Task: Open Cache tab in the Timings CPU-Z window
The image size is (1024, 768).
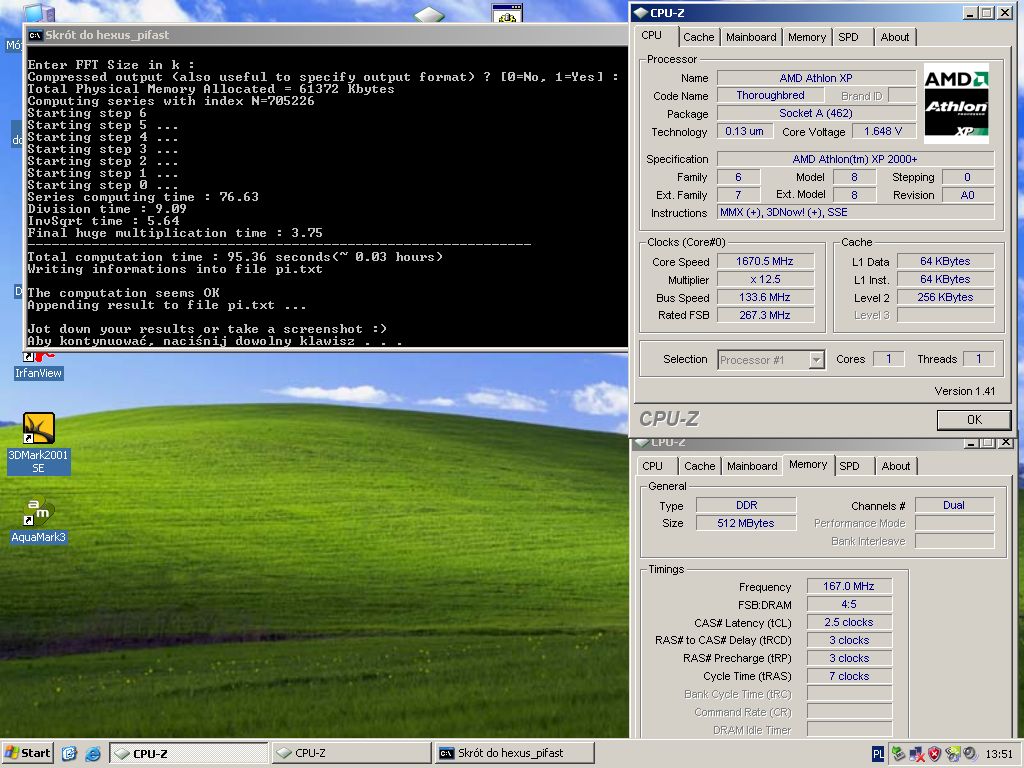Action: [x=699, y=466]
